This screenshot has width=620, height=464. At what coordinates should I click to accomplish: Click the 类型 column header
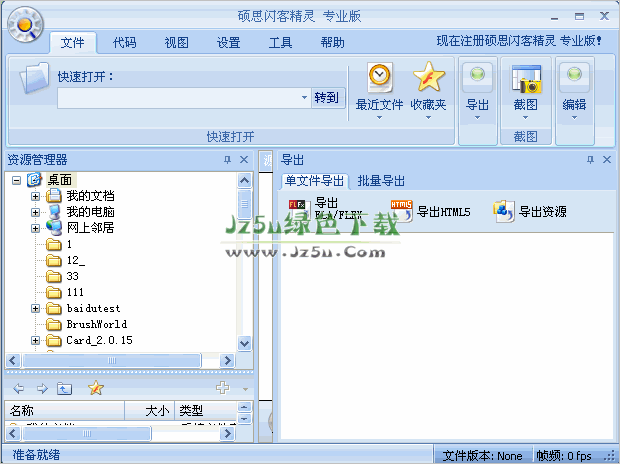[206, 411]
